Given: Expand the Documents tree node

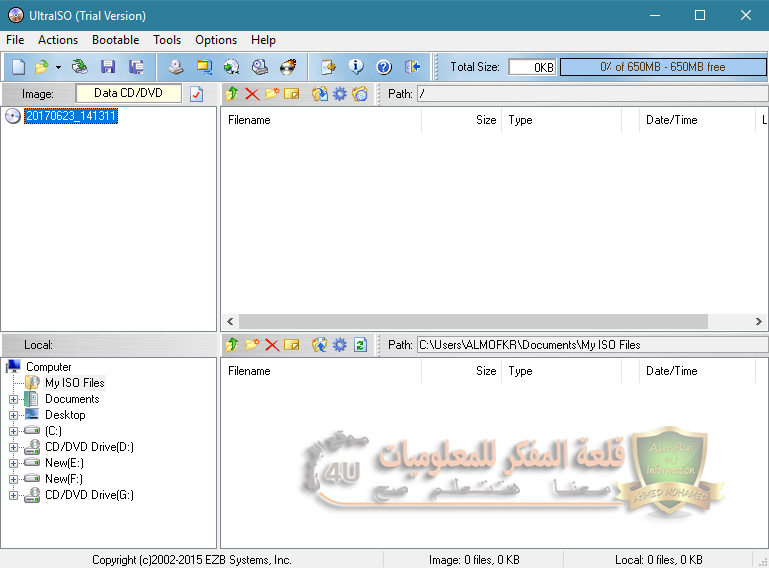Looking at the screenshot, I should click(13, 399).
